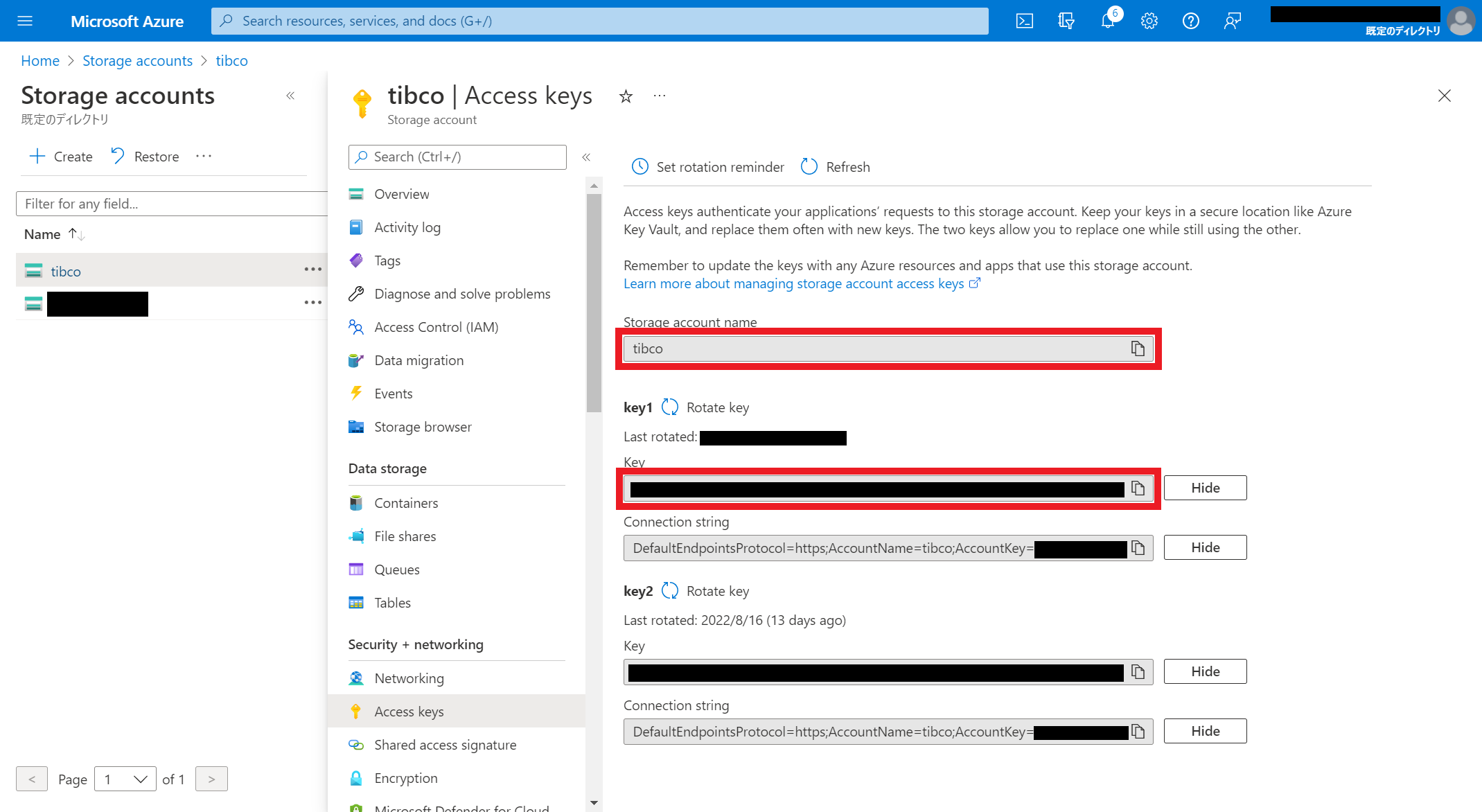This screenshot has height=812, width=1482.
Task: Click the resource menu scrollbar thumb
Action: [x=594, y=303]
